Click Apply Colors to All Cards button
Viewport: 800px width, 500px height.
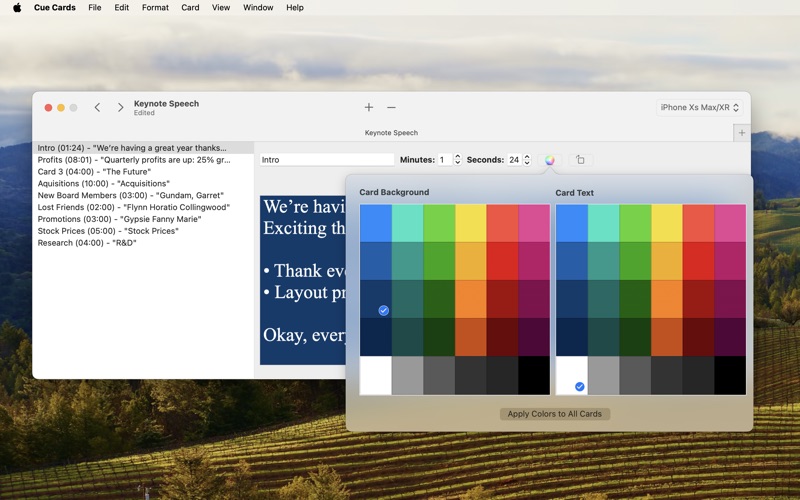[555, 414]
